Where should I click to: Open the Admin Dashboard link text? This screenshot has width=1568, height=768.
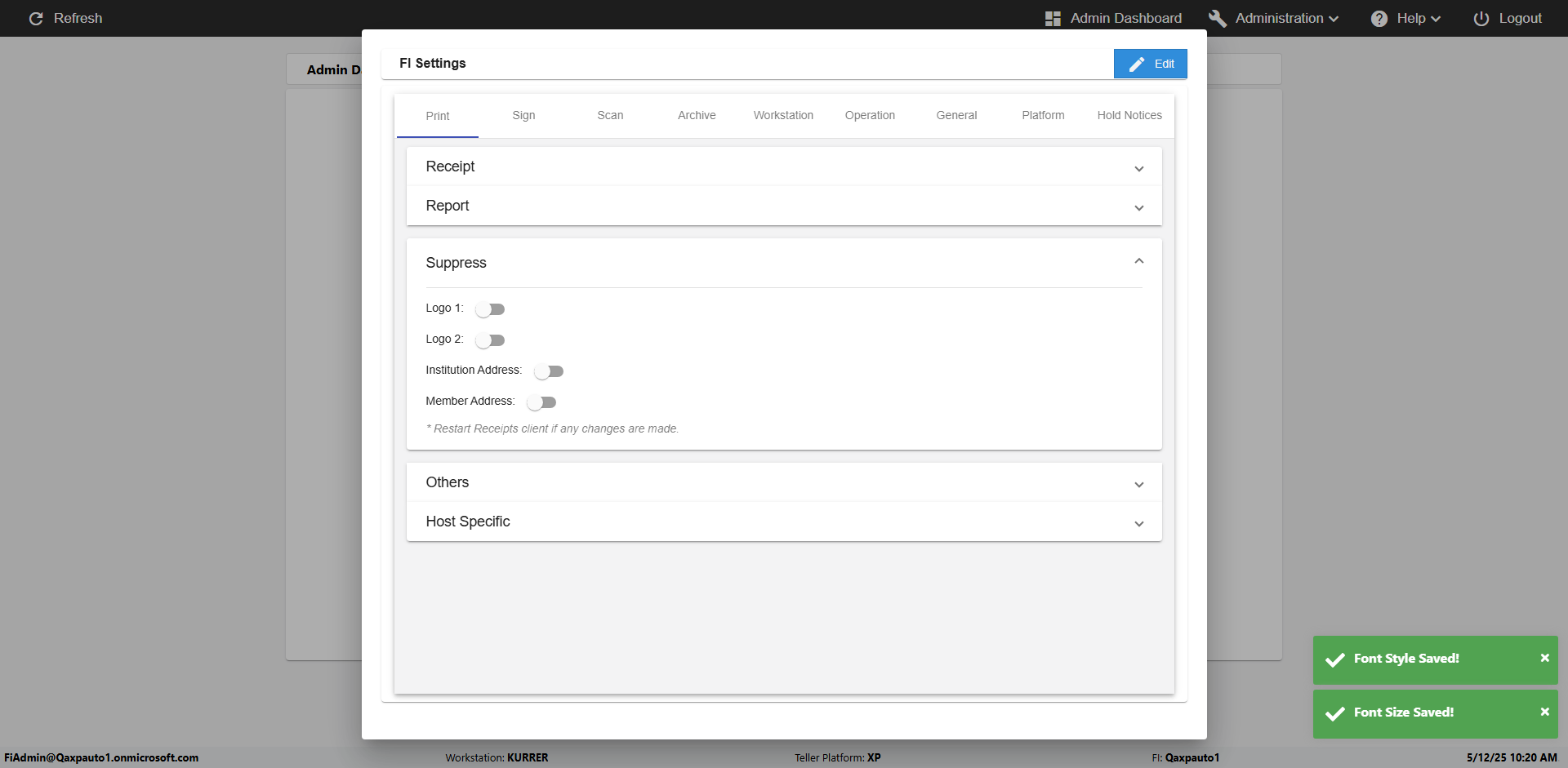point(1126,18)
